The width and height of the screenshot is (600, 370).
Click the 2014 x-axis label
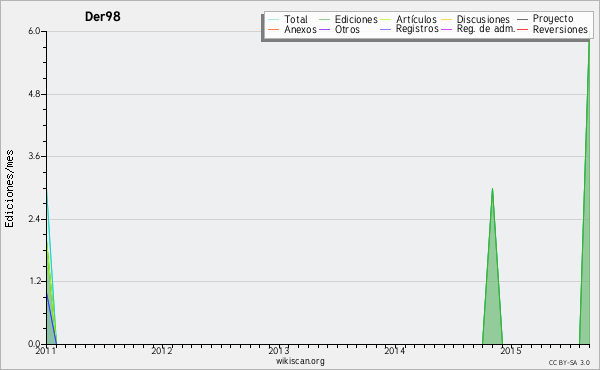coord(395,350)
